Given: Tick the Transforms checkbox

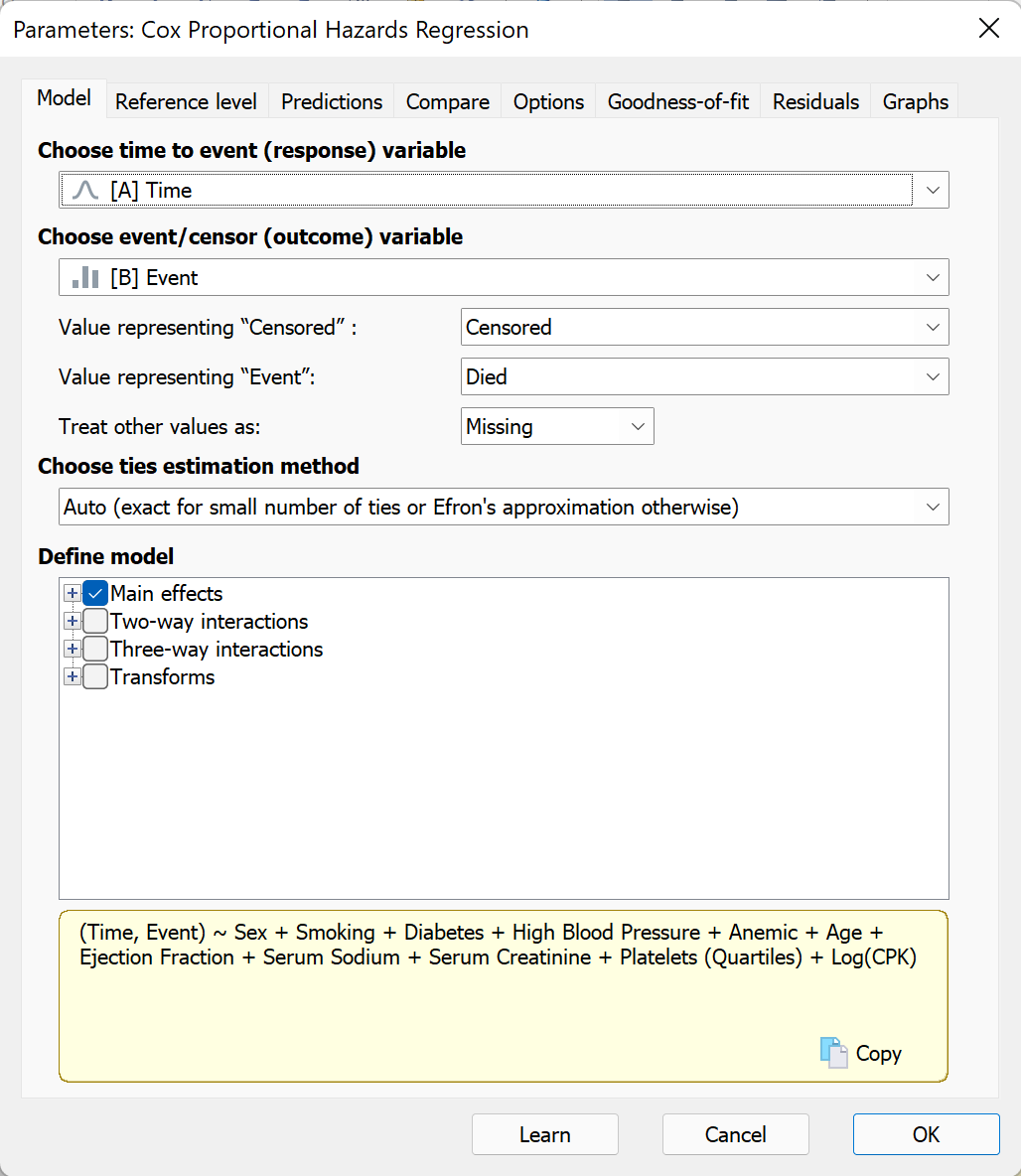Looking at the screenshot, I should [95, 677].
